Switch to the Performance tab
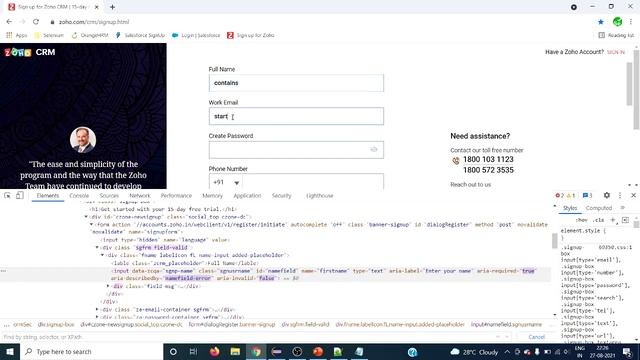The width and height of the screenshot is (640, 360). tap(176, 196)
